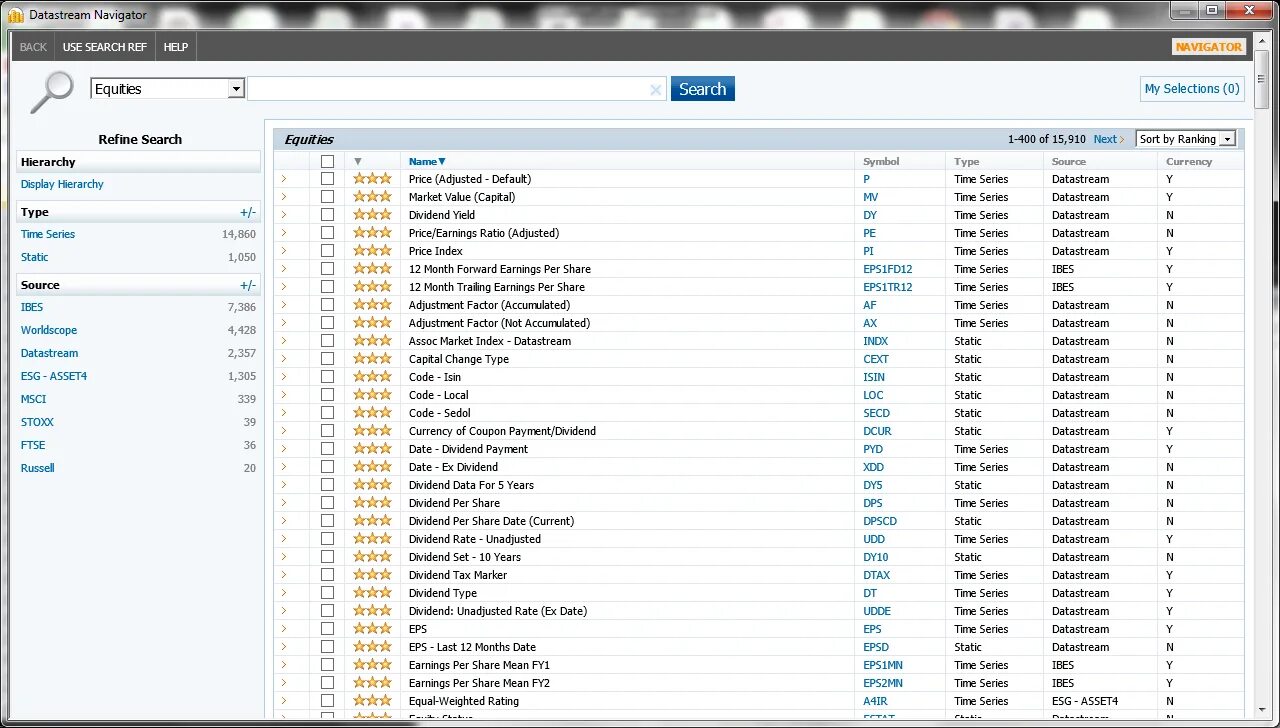
Task: Click the magnifying glass search icon
Action: [x=52, y=92]
